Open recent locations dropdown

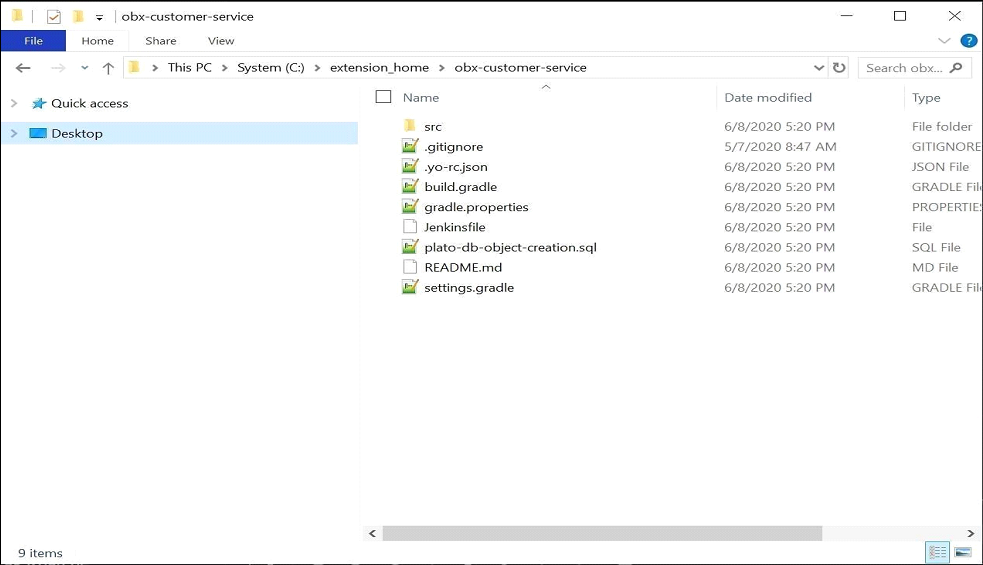point(85,68)
